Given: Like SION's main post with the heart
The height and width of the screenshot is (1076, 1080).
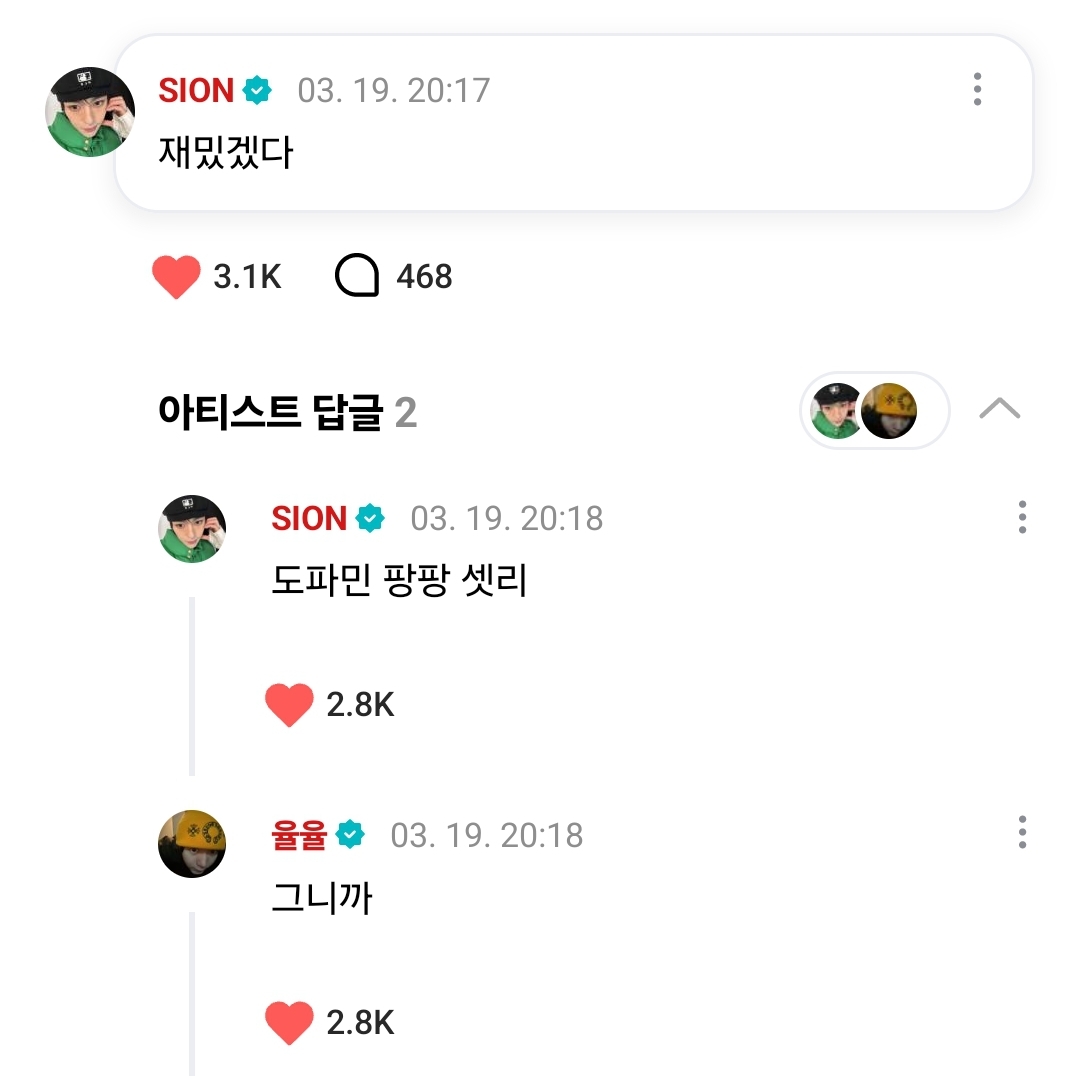Looking at the screenshot, I should 176,277.
